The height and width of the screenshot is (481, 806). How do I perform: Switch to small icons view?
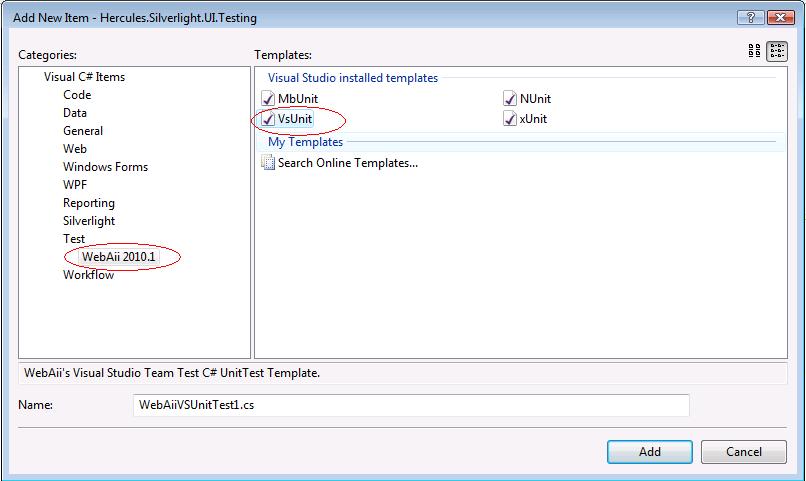[777, 53]
